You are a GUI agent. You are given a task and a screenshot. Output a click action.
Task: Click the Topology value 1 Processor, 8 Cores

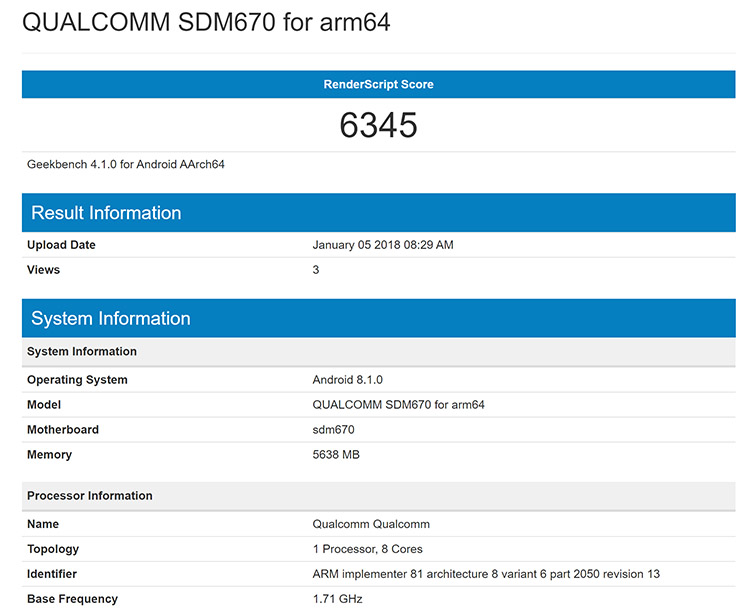(367, 549)
